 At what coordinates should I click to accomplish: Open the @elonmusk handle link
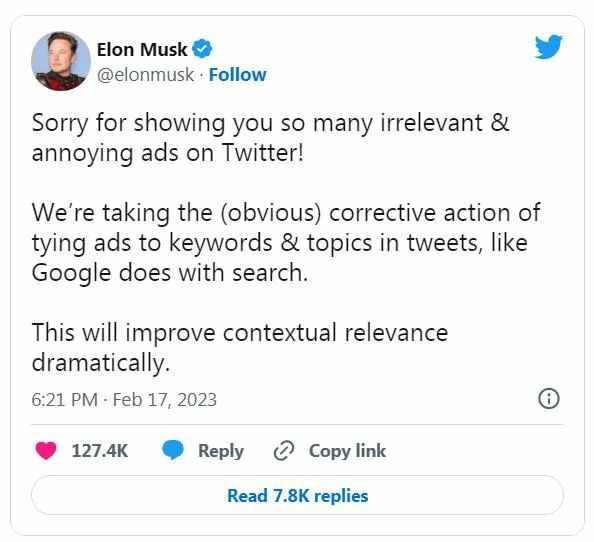pyautogui.click(x=145, y=75)
